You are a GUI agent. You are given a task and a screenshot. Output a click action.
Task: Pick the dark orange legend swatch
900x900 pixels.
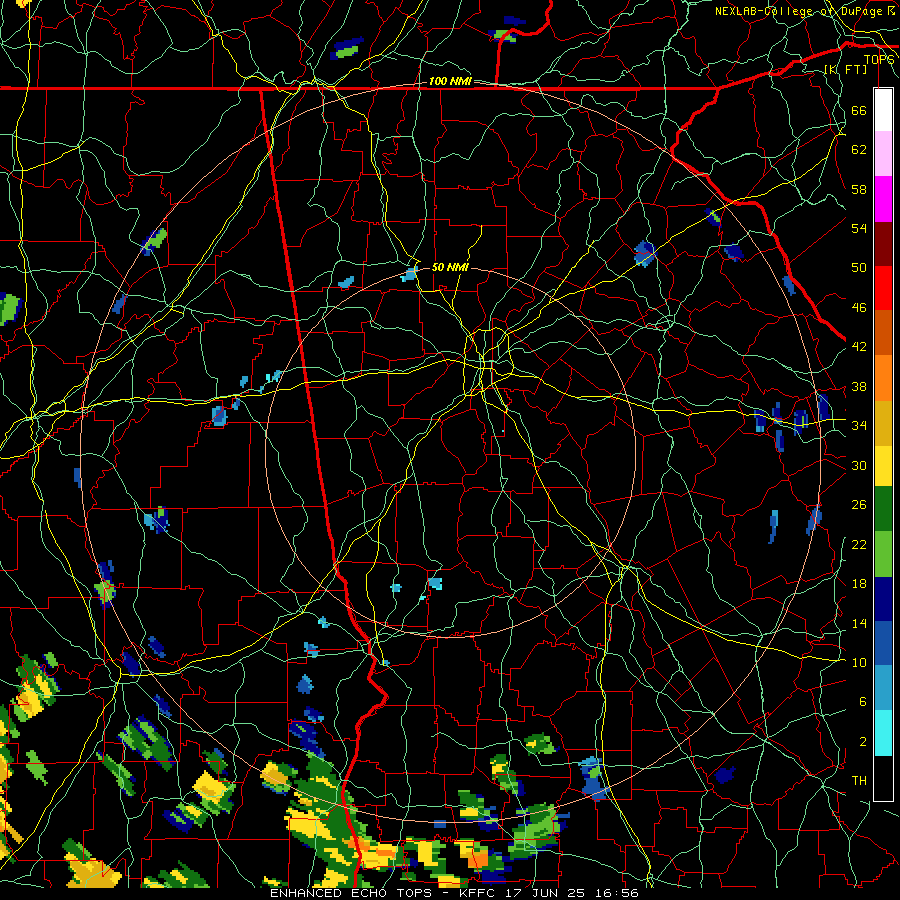pos(883,332)
